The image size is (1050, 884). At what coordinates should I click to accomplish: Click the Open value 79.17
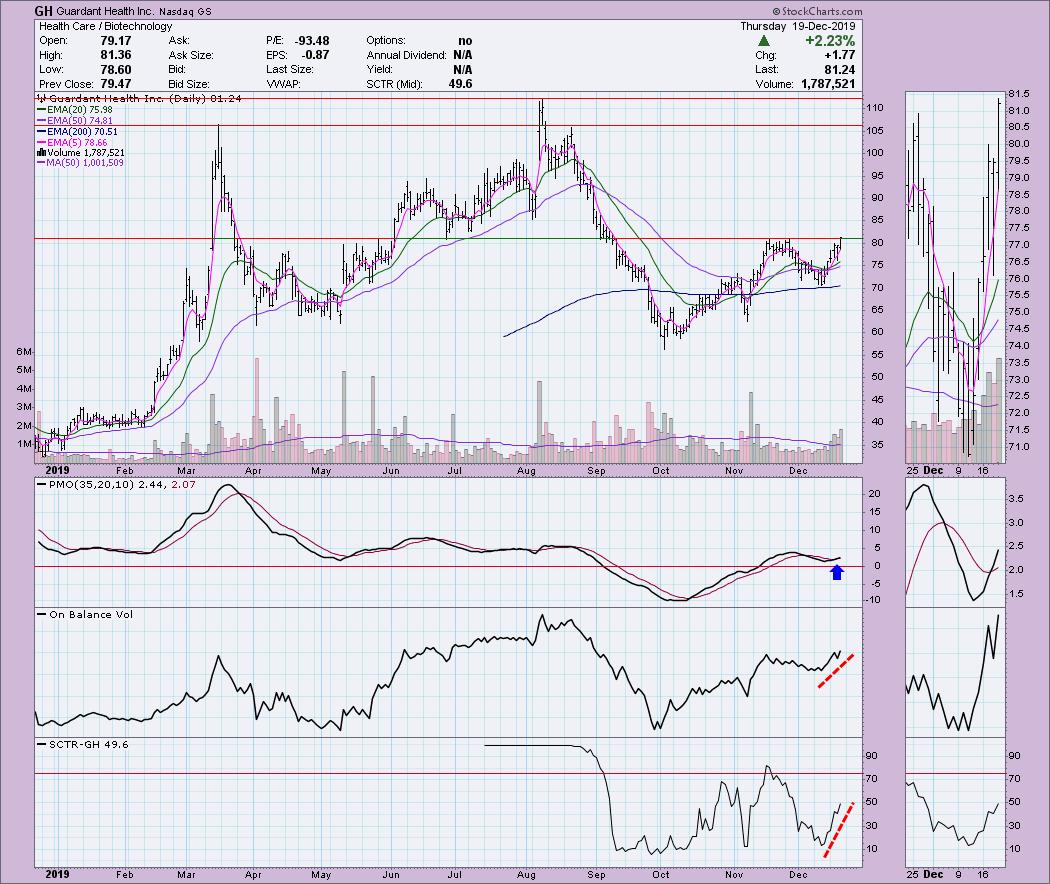click(x=115, y=41)
